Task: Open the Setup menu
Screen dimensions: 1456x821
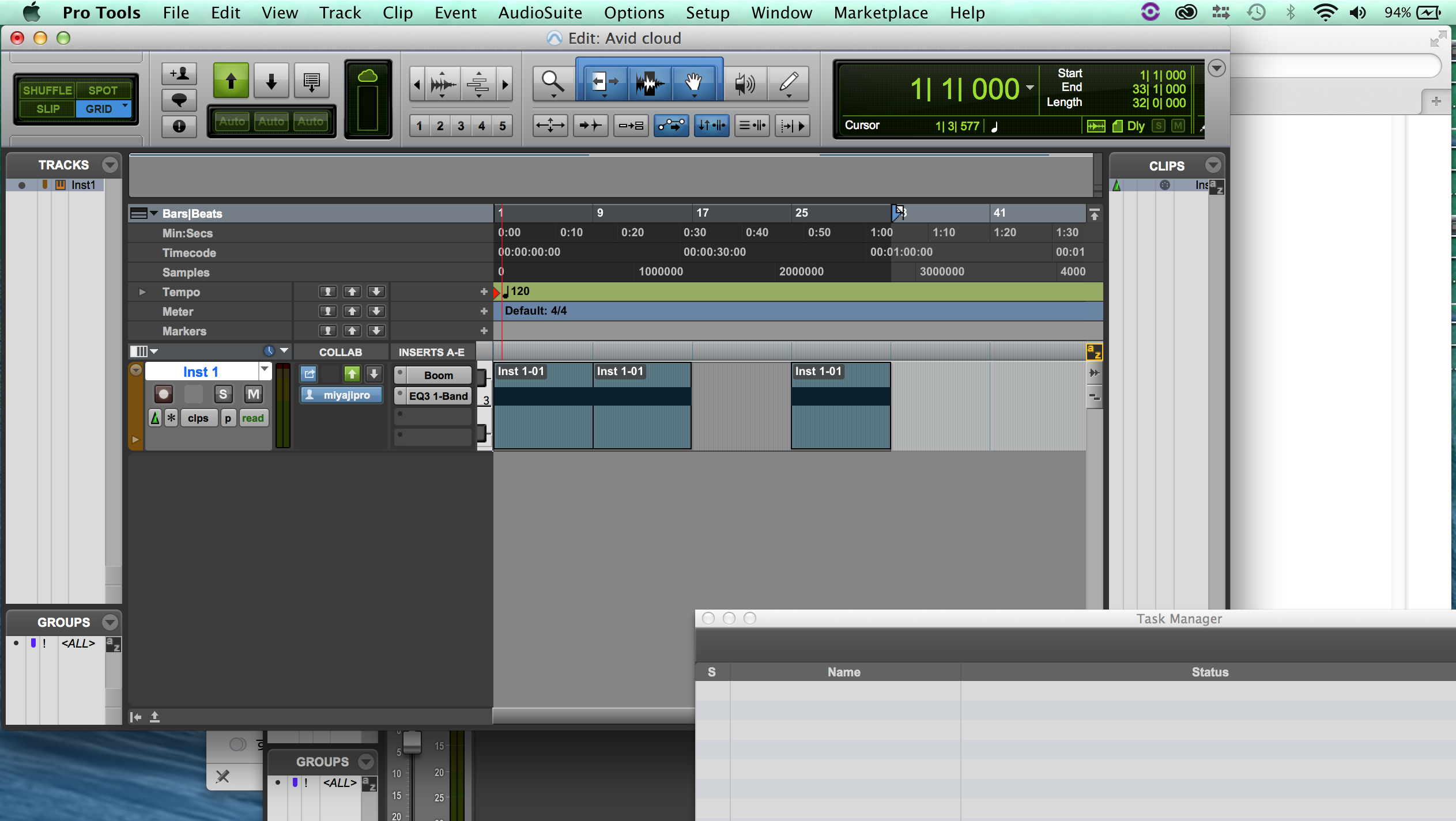Action: [707, 12]
